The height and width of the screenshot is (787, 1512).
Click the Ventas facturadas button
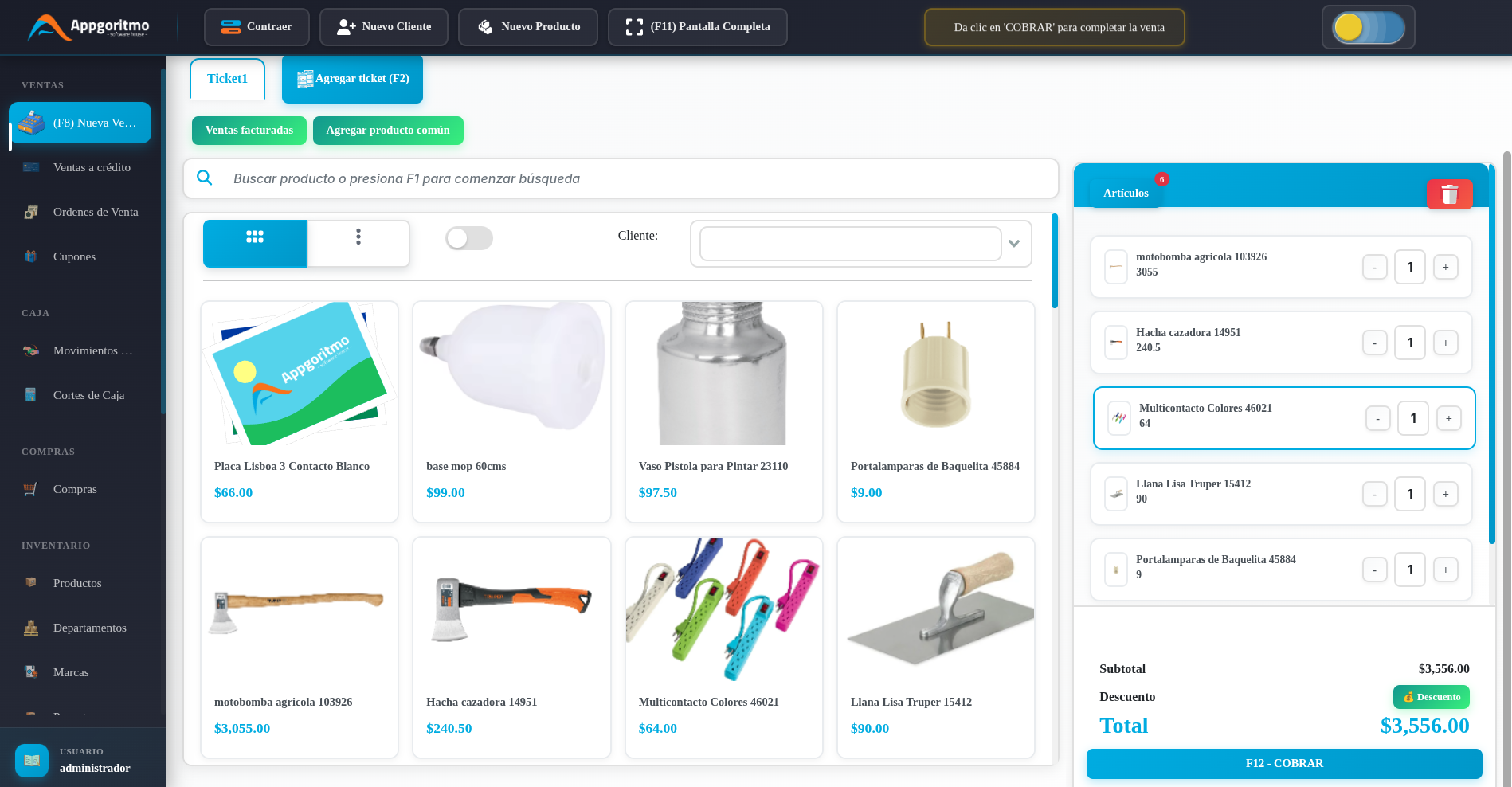(249, 131)
